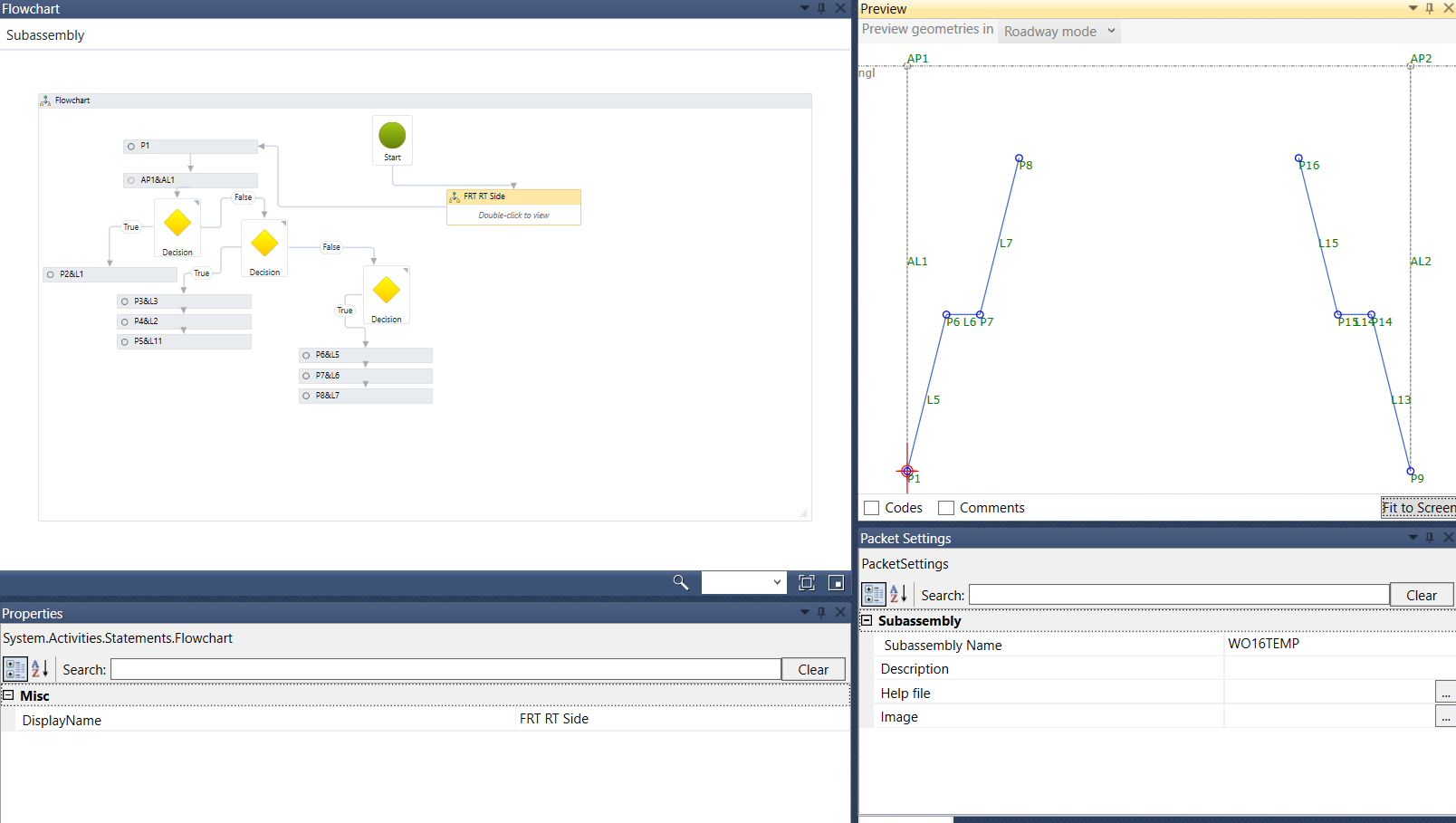Open the Preview panel options arrow
1456x823 pixels.
[x=1413, y=8]
